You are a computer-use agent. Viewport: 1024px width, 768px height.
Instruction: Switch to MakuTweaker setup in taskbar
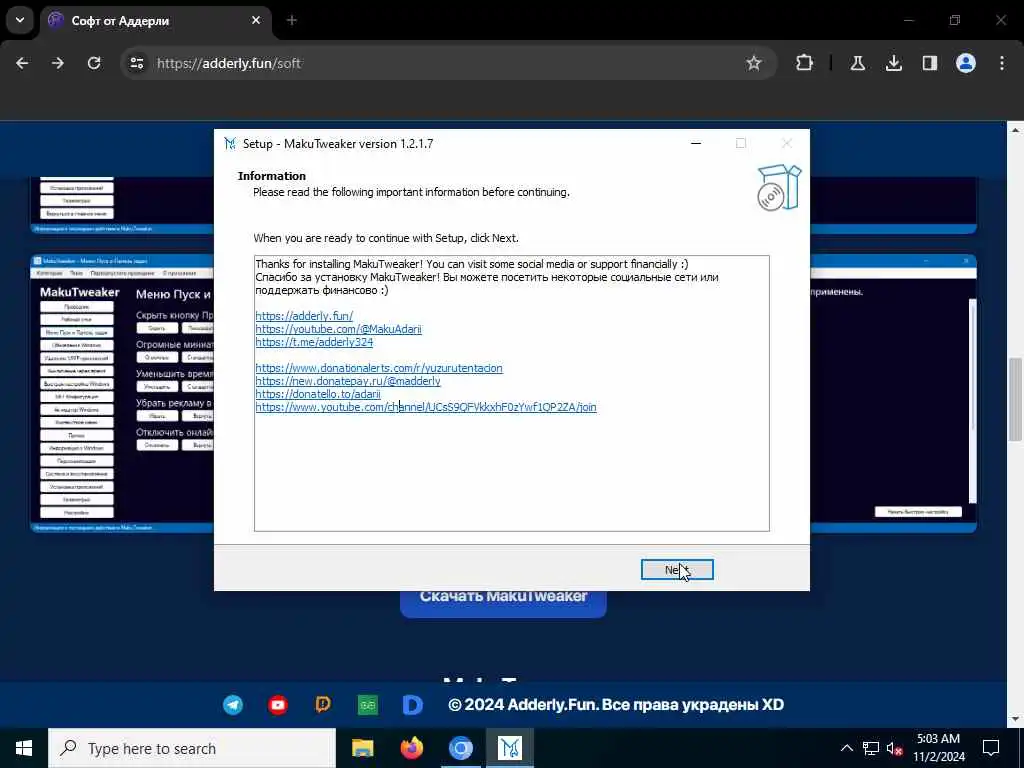509,748
